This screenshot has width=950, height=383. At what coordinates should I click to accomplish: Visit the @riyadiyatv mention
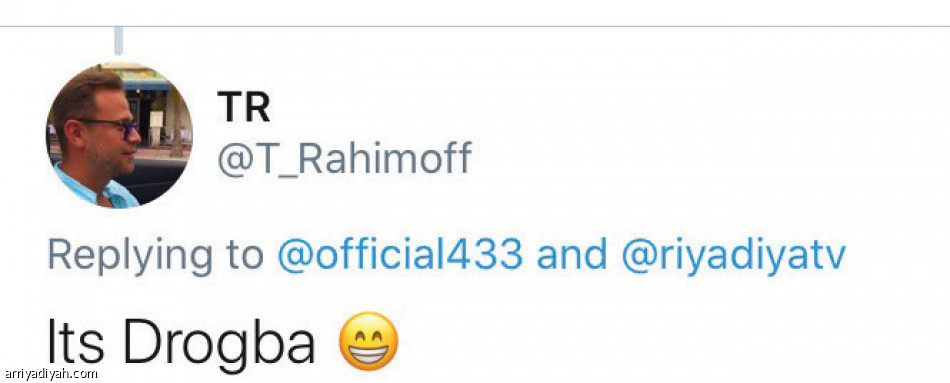tap(733, 256)
